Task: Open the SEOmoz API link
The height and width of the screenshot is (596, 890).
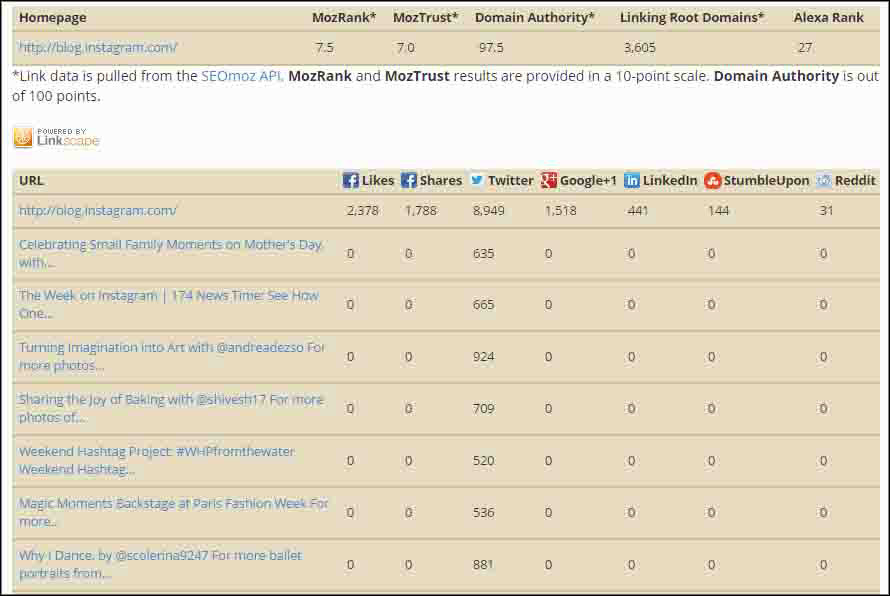Action: coord(242,76)
